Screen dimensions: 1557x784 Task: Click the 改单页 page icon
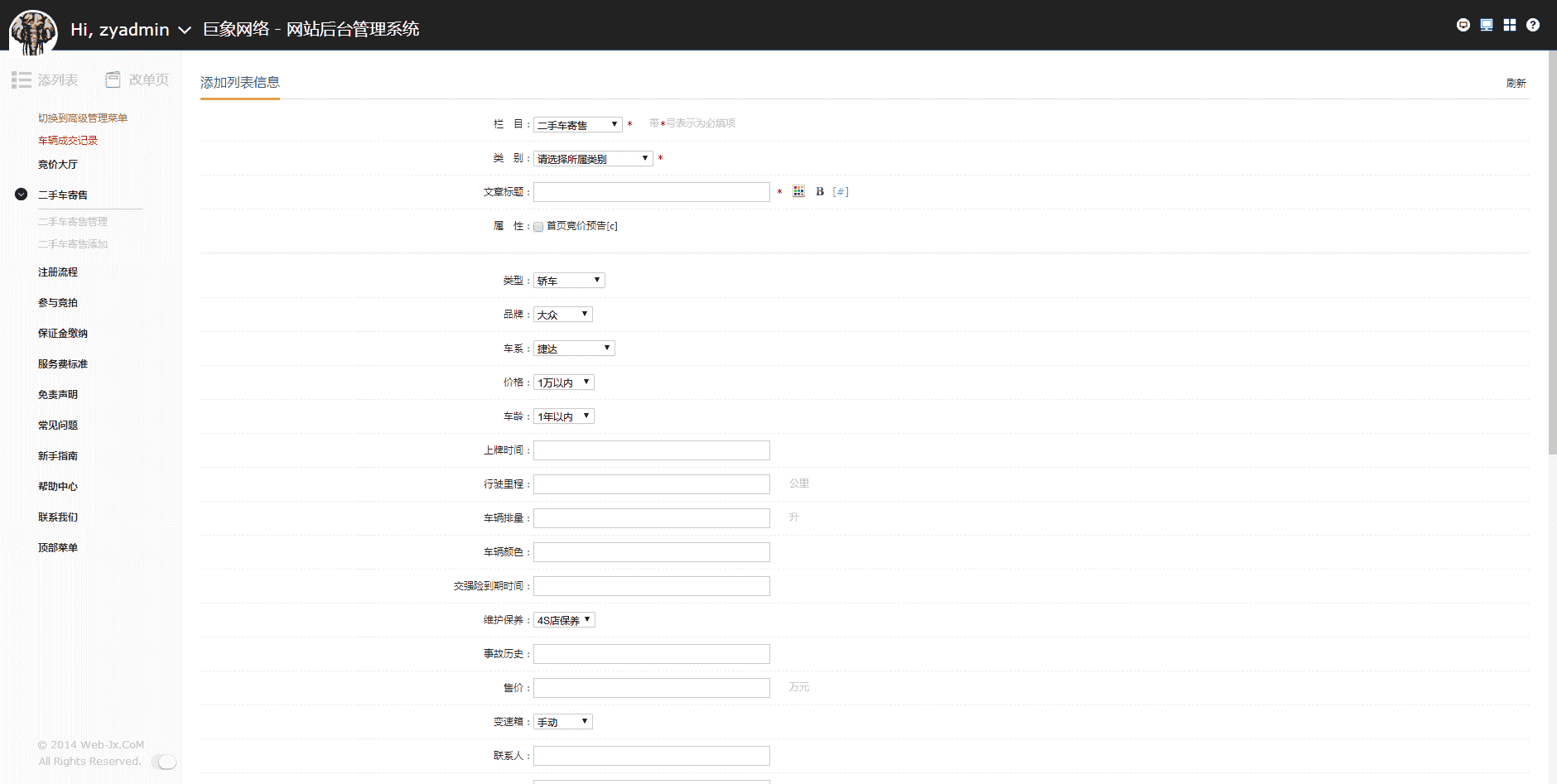point(113,80)
